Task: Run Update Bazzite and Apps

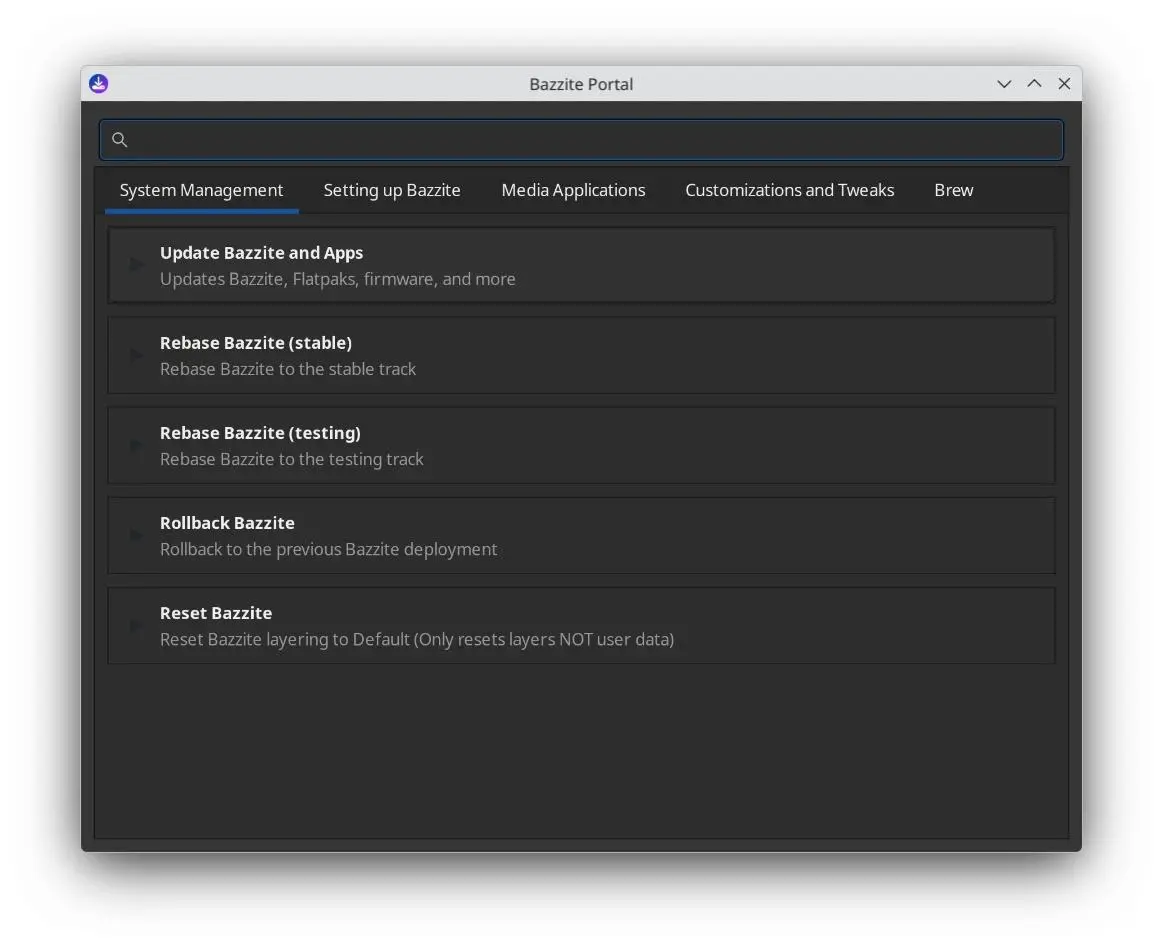Action: [x=582, y=265]
